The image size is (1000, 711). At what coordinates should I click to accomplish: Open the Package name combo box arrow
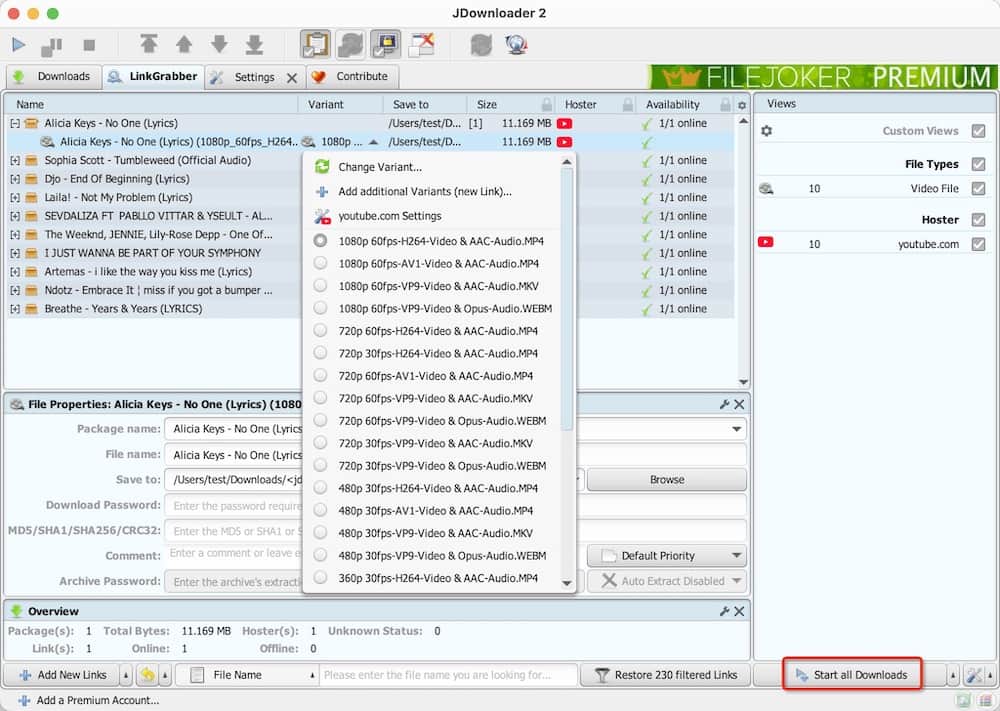(737, 429)
